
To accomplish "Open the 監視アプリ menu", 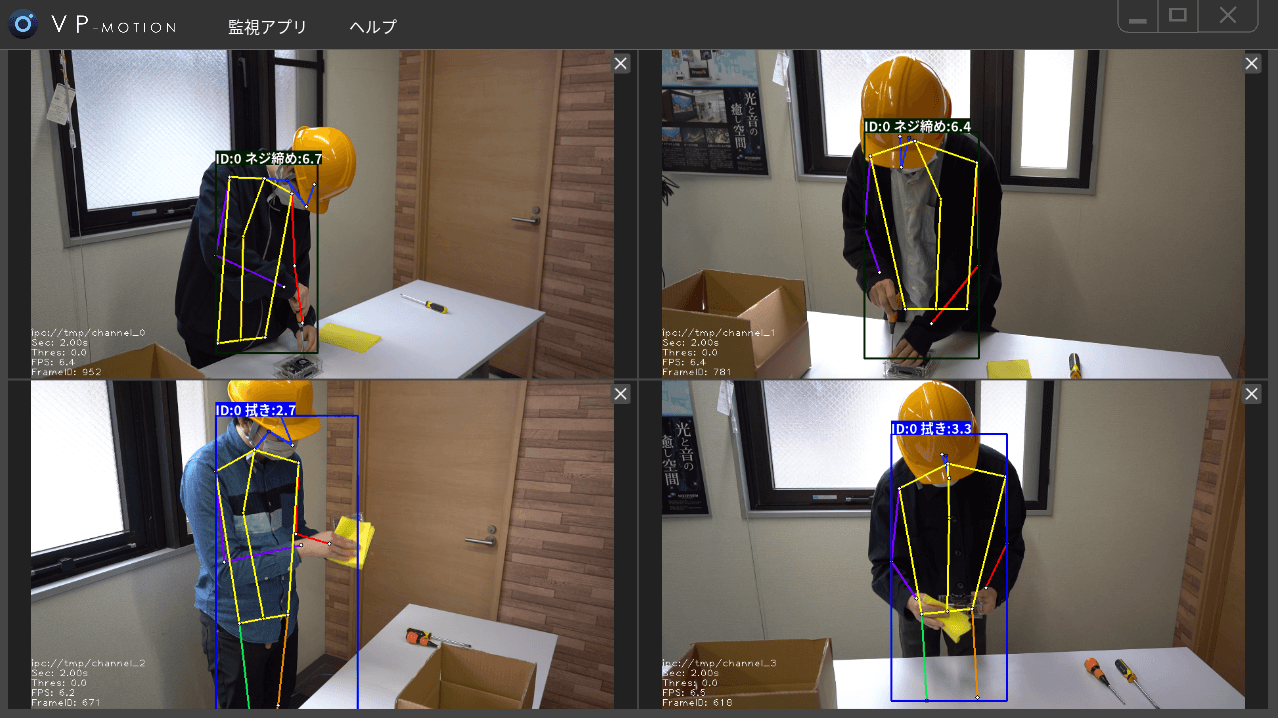I will 267,27.
